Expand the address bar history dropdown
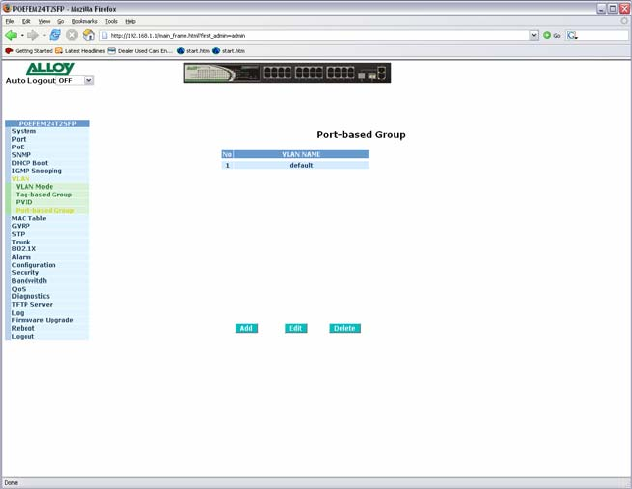This screenshot has width=632, height=489. point(534,35)
